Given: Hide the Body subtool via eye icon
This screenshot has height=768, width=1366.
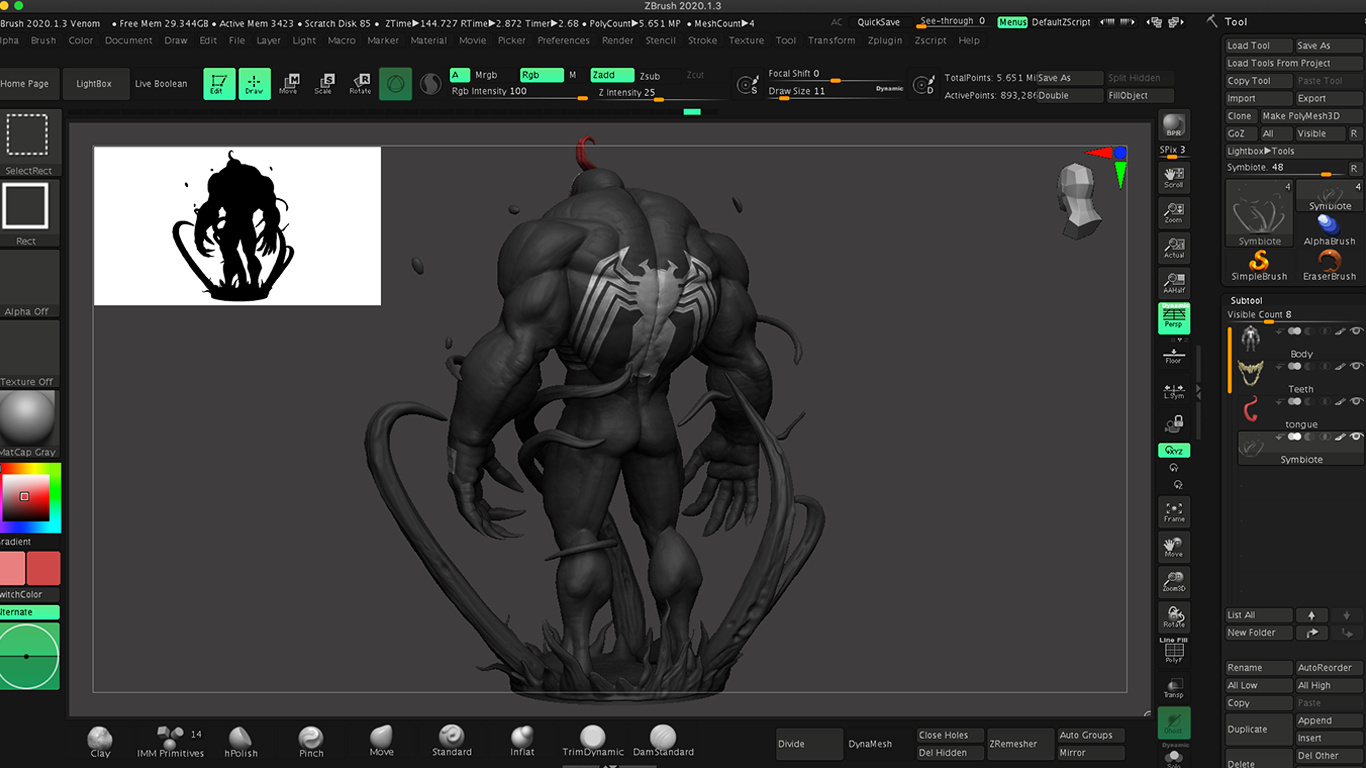Looking at the screenshot, I should [x=1356, y=331].
